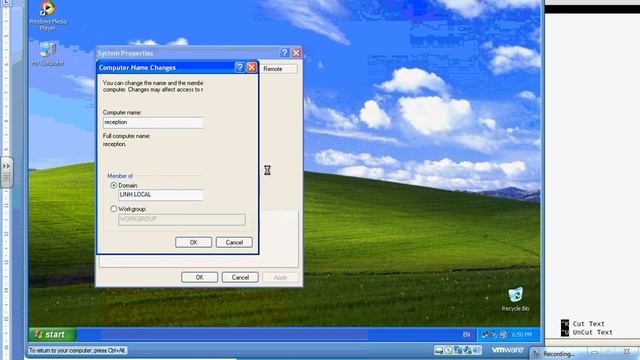Close the System Properties window
Image resolution: width=640 pixels, height=360 pixels.
click(296, 53)
